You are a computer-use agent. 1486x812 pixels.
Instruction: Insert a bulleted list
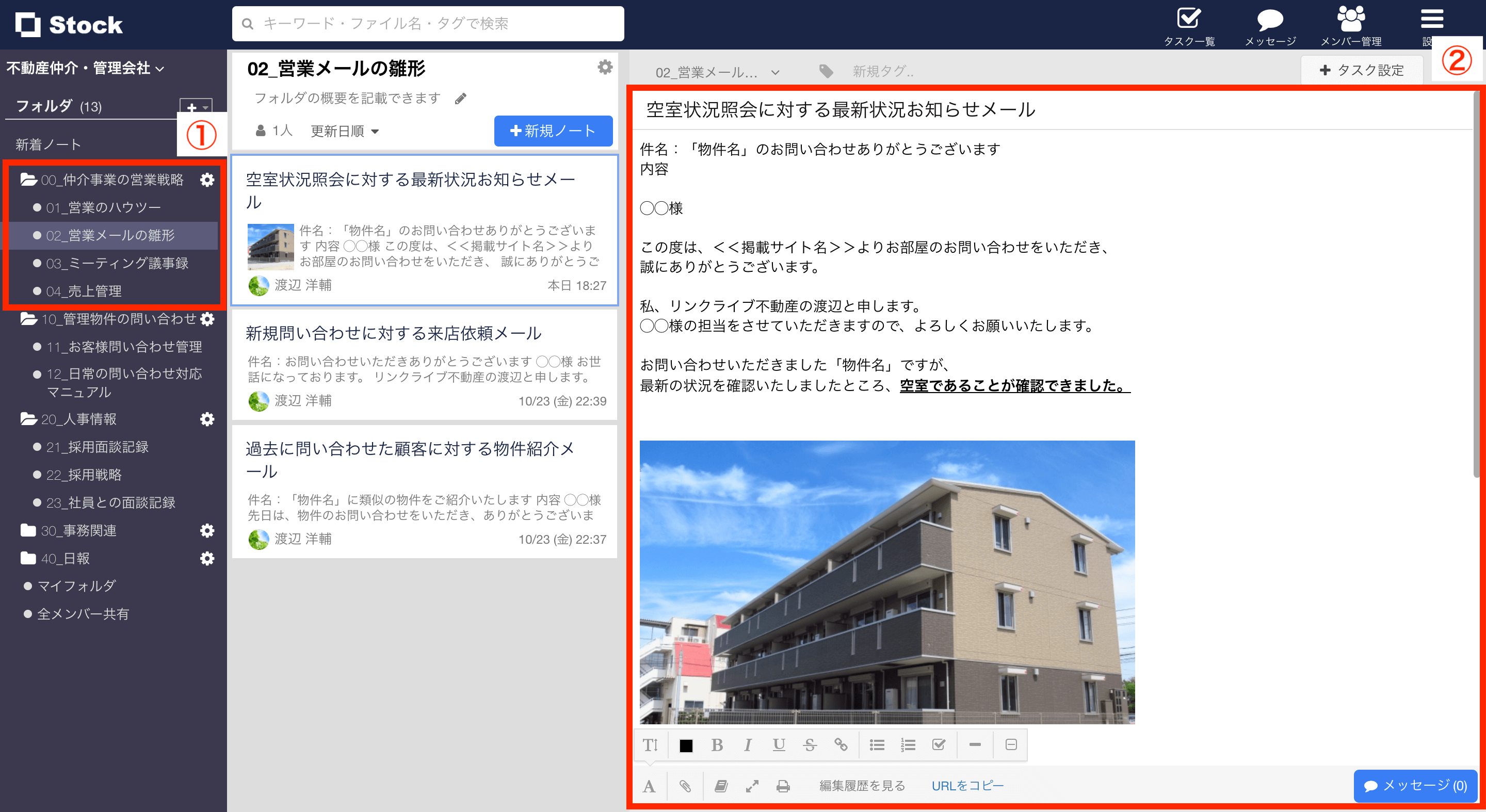877,745
